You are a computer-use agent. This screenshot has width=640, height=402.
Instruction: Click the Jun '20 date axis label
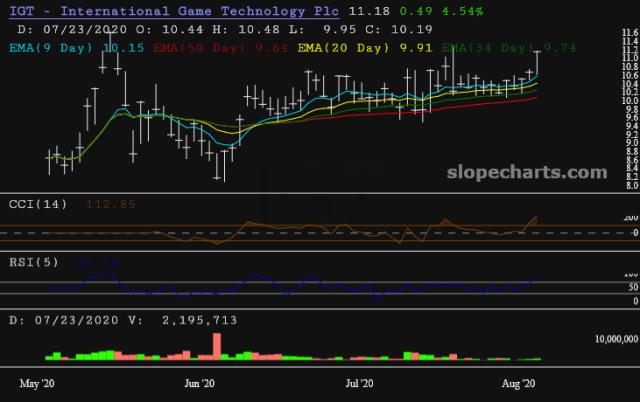coord(199,384)
